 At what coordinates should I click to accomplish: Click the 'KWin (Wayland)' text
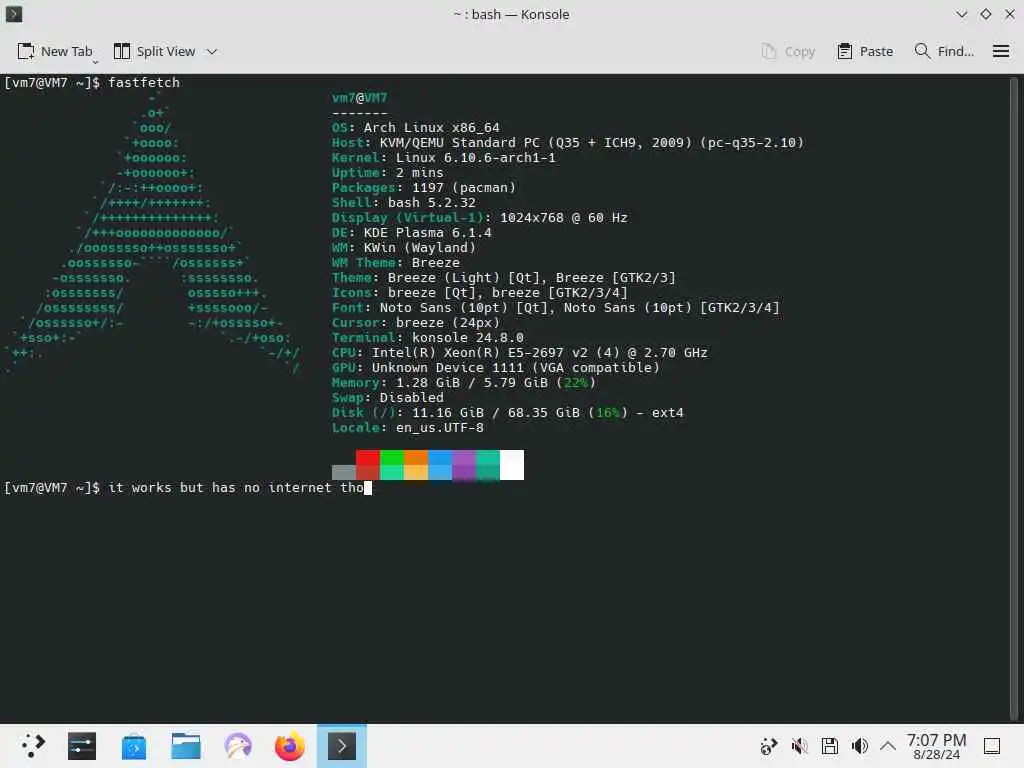point(420,248)
